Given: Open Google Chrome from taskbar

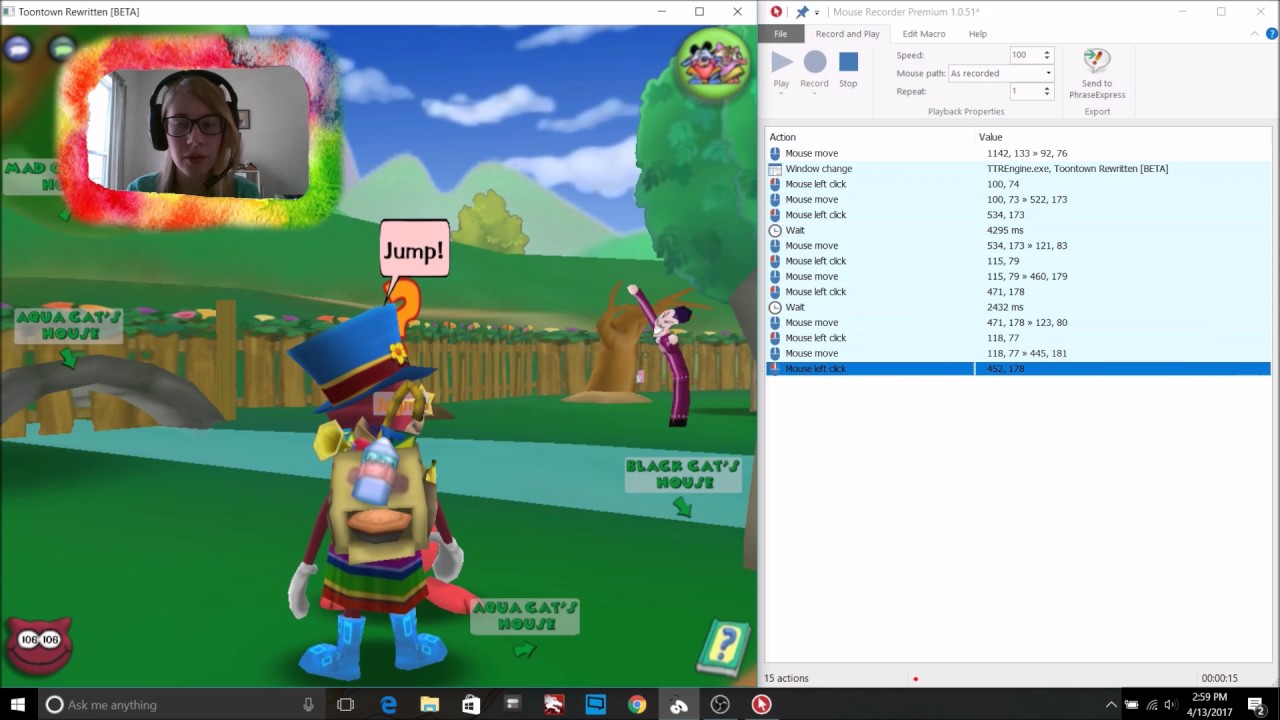Looking at the screenshot, I should pos(637,704).
